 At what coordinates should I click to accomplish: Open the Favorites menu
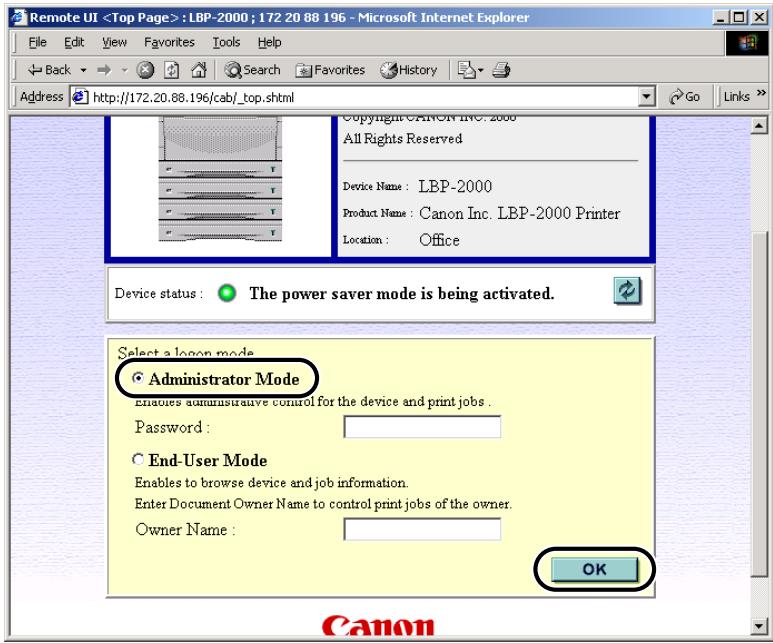click(169, 42)
